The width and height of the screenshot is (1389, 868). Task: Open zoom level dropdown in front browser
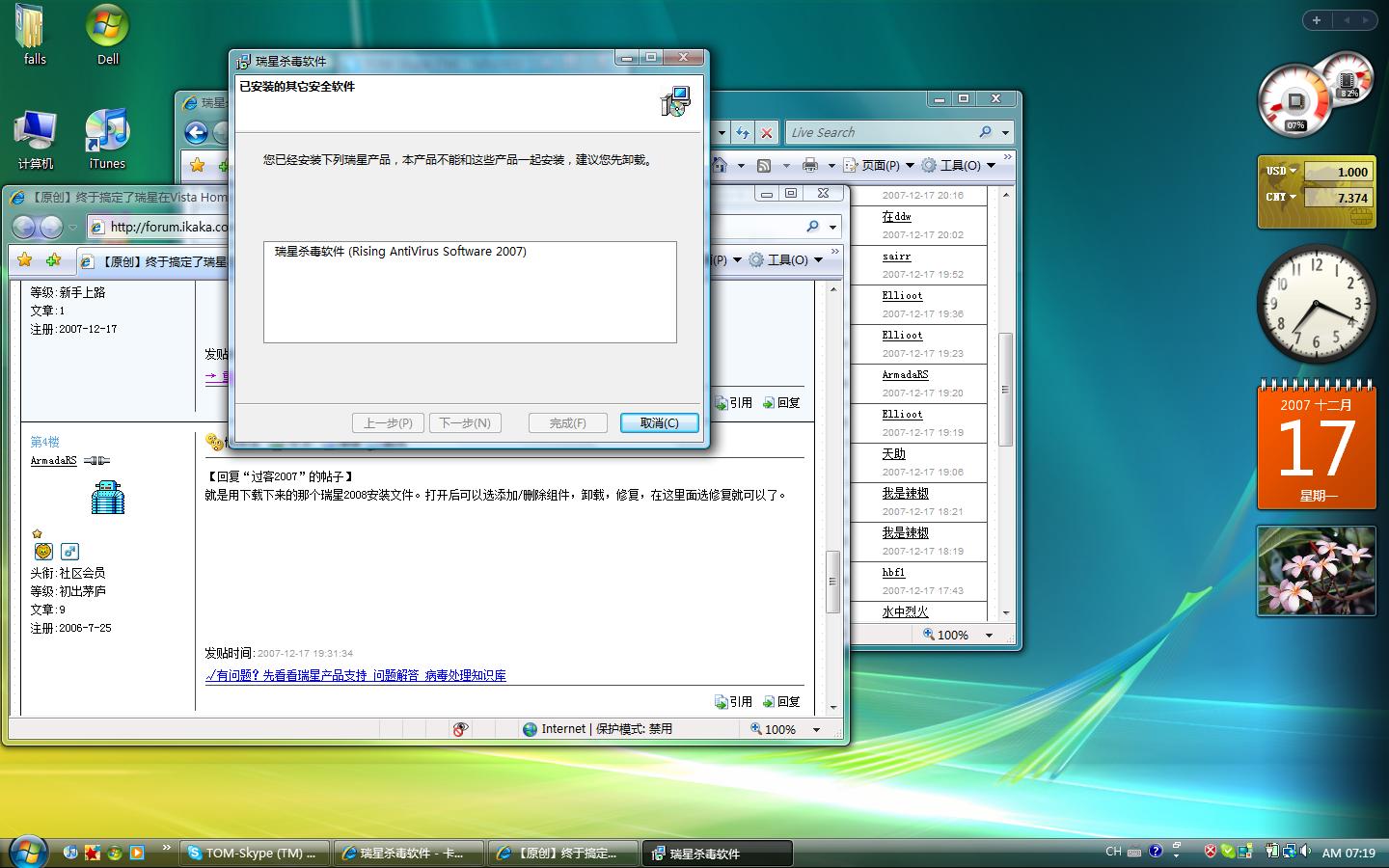click(x=816, y=730)
